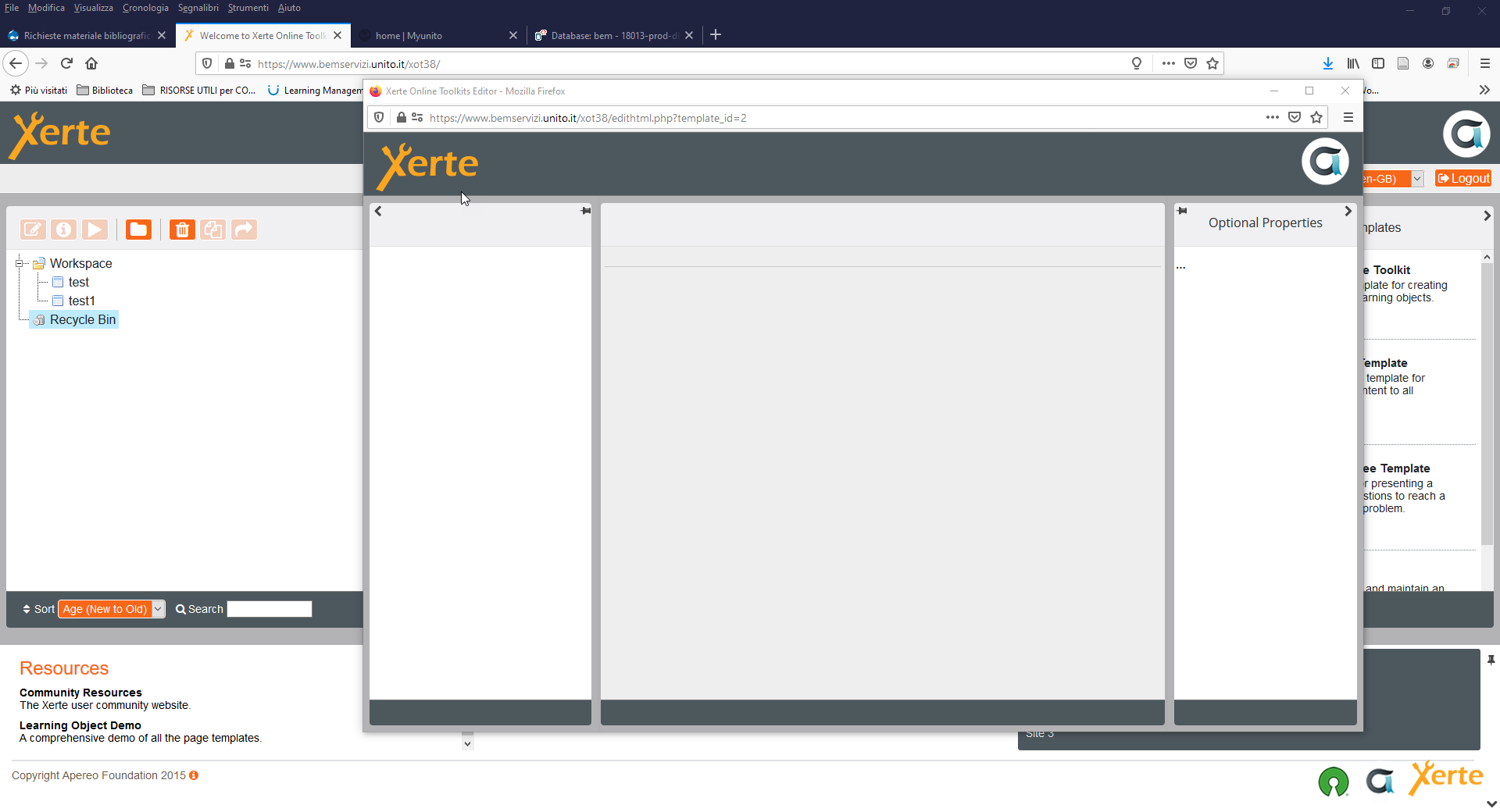Bookmark the editor popup page star
This screenshot has width=1500, height=812.
(1316, 117)
